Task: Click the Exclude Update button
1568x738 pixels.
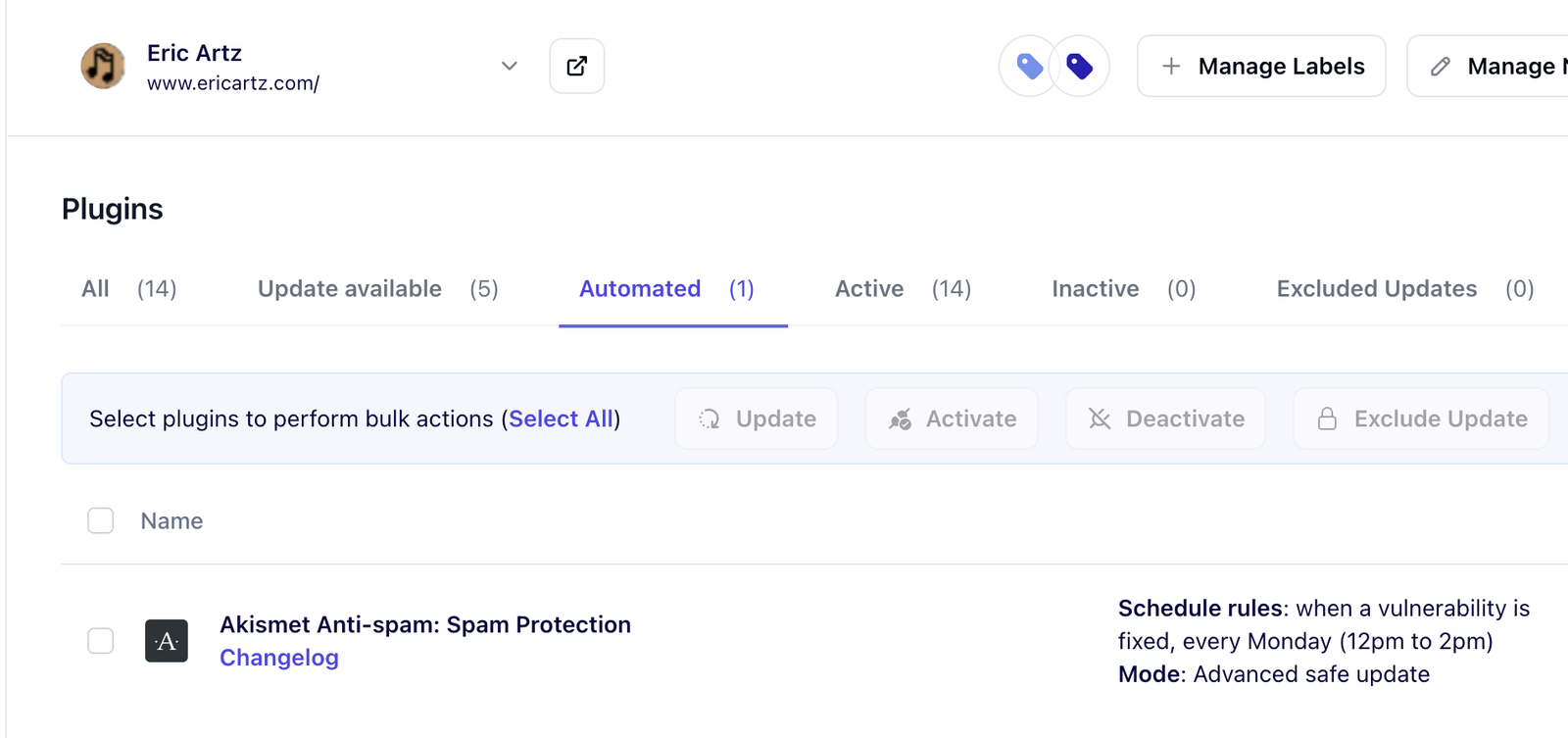Action: point(1421,418)
